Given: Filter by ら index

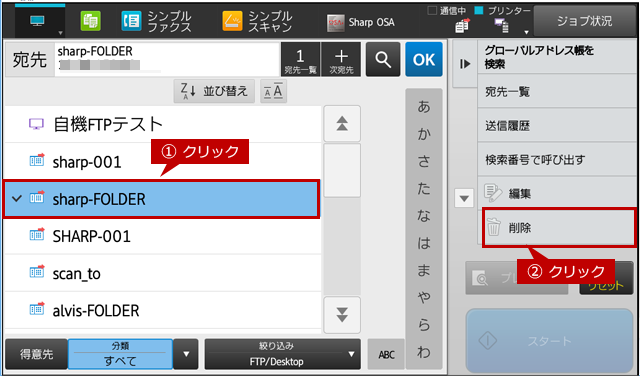Looking at the screenshot, I should [424, 325].
